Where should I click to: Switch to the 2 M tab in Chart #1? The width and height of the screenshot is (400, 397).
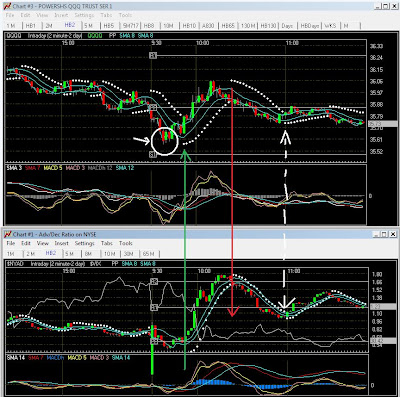pyautogui.click(x=31, y=254)
